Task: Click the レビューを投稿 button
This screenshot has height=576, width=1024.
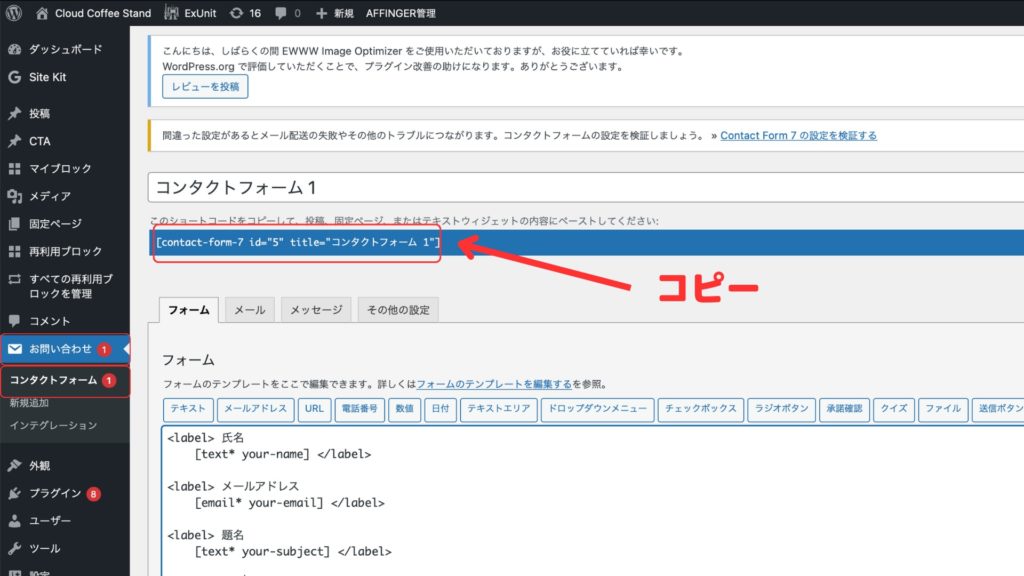Action: (205, 87)
